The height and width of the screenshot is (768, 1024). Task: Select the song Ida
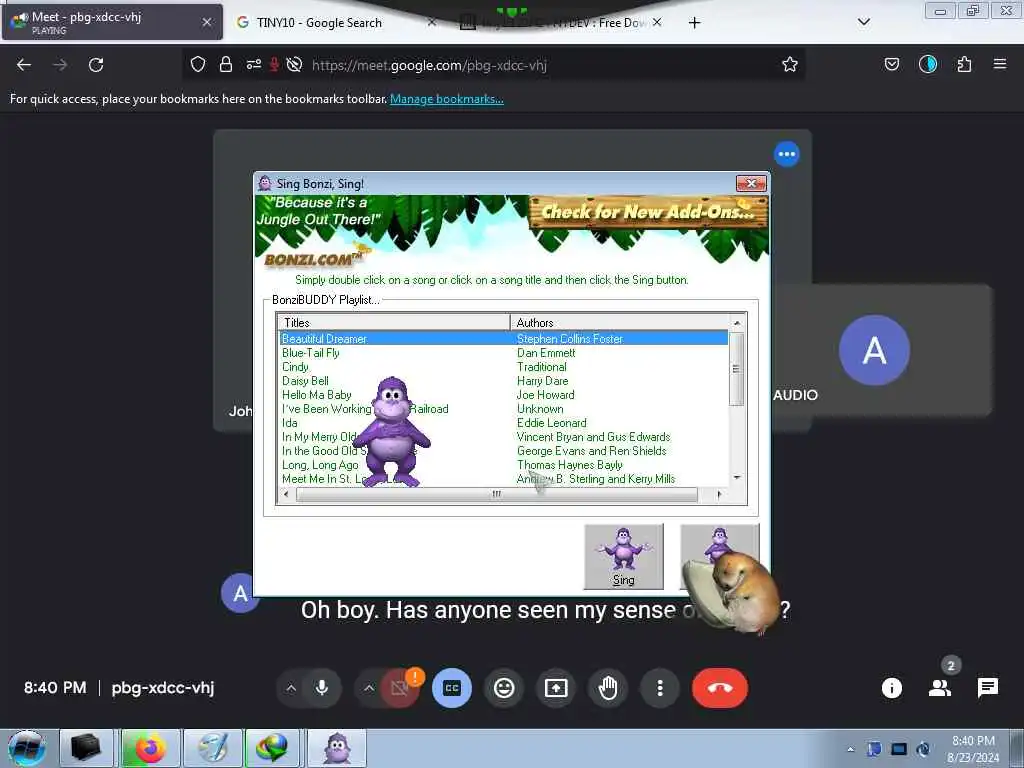click(x=289, y=423)
